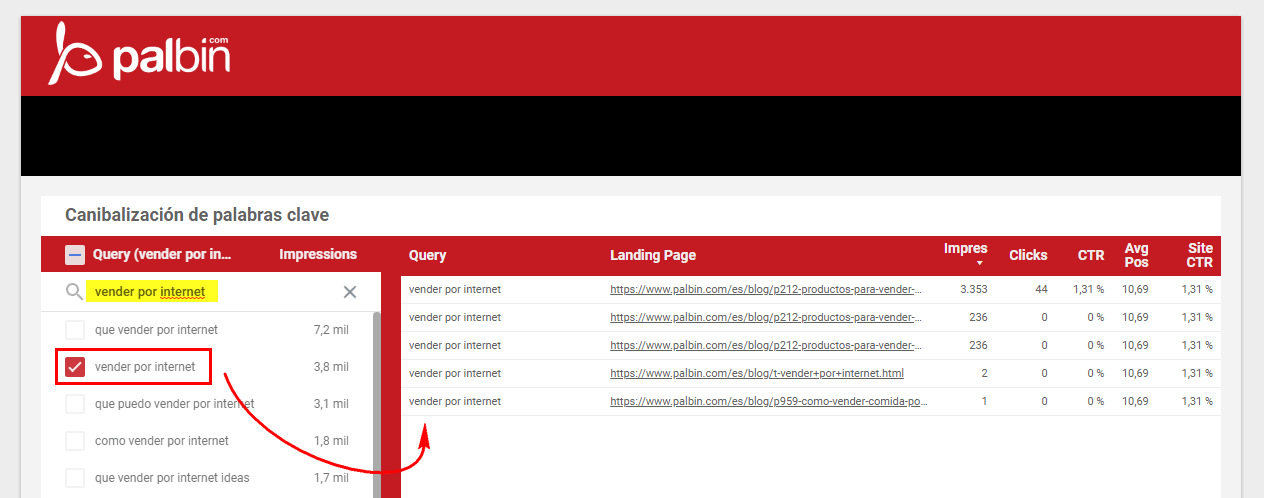The width and height of the screenshot is (1264, 498).
Task: Sort table by Site CTR column header
Action: (1200, 255)
